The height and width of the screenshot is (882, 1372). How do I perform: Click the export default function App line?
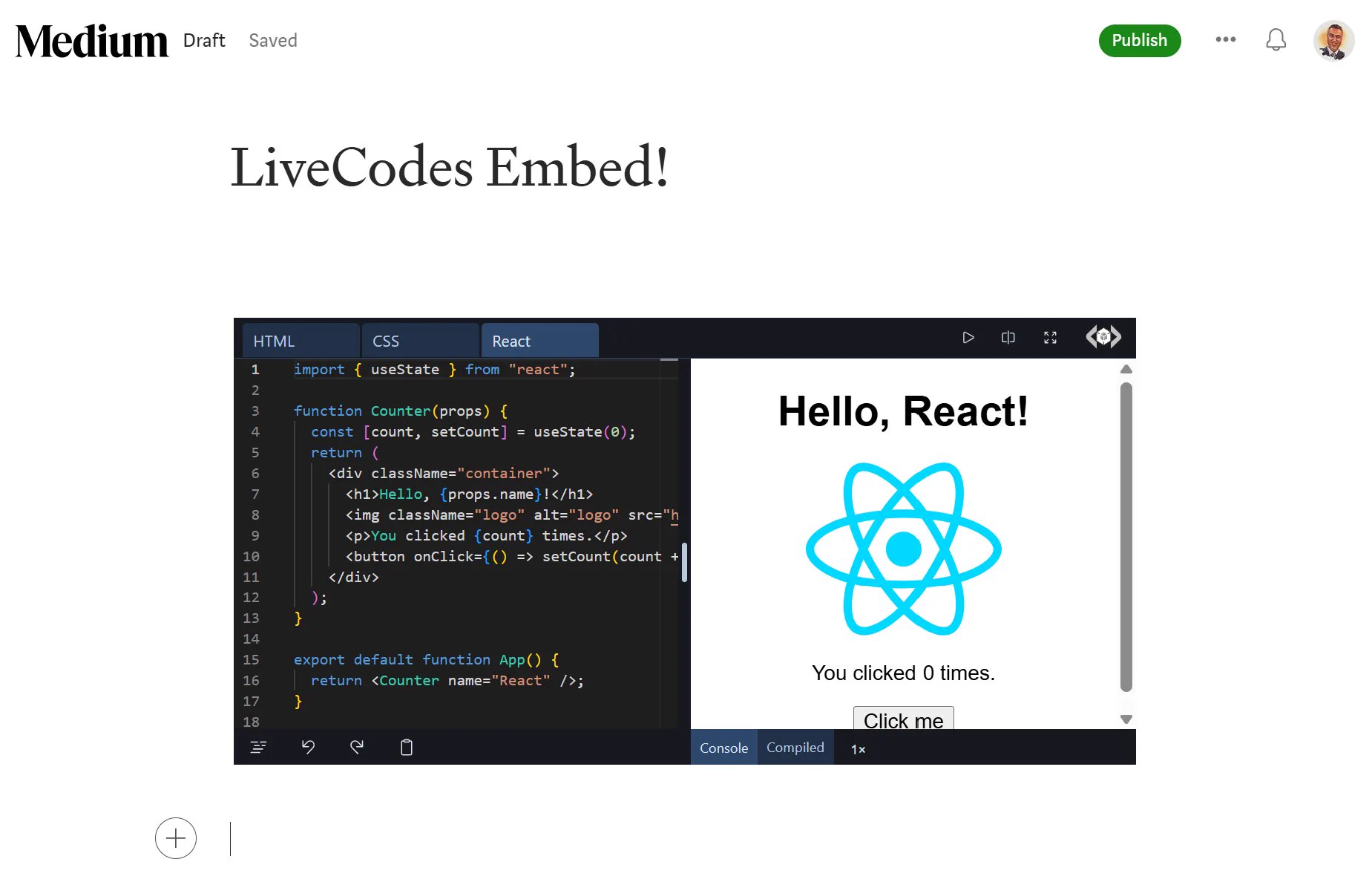click(427, 659)
